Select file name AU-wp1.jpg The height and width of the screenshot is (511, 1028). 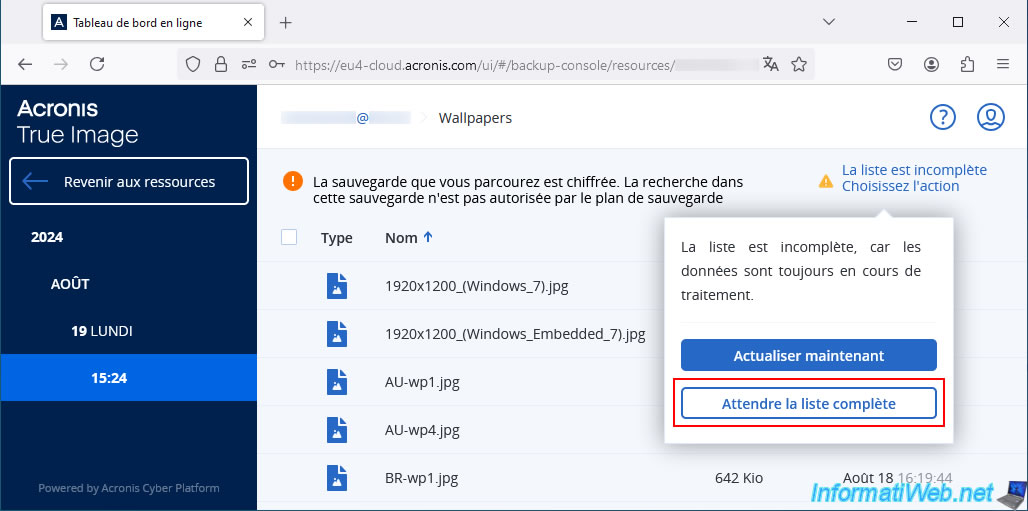pyautogui.click(x=422, y=382)
